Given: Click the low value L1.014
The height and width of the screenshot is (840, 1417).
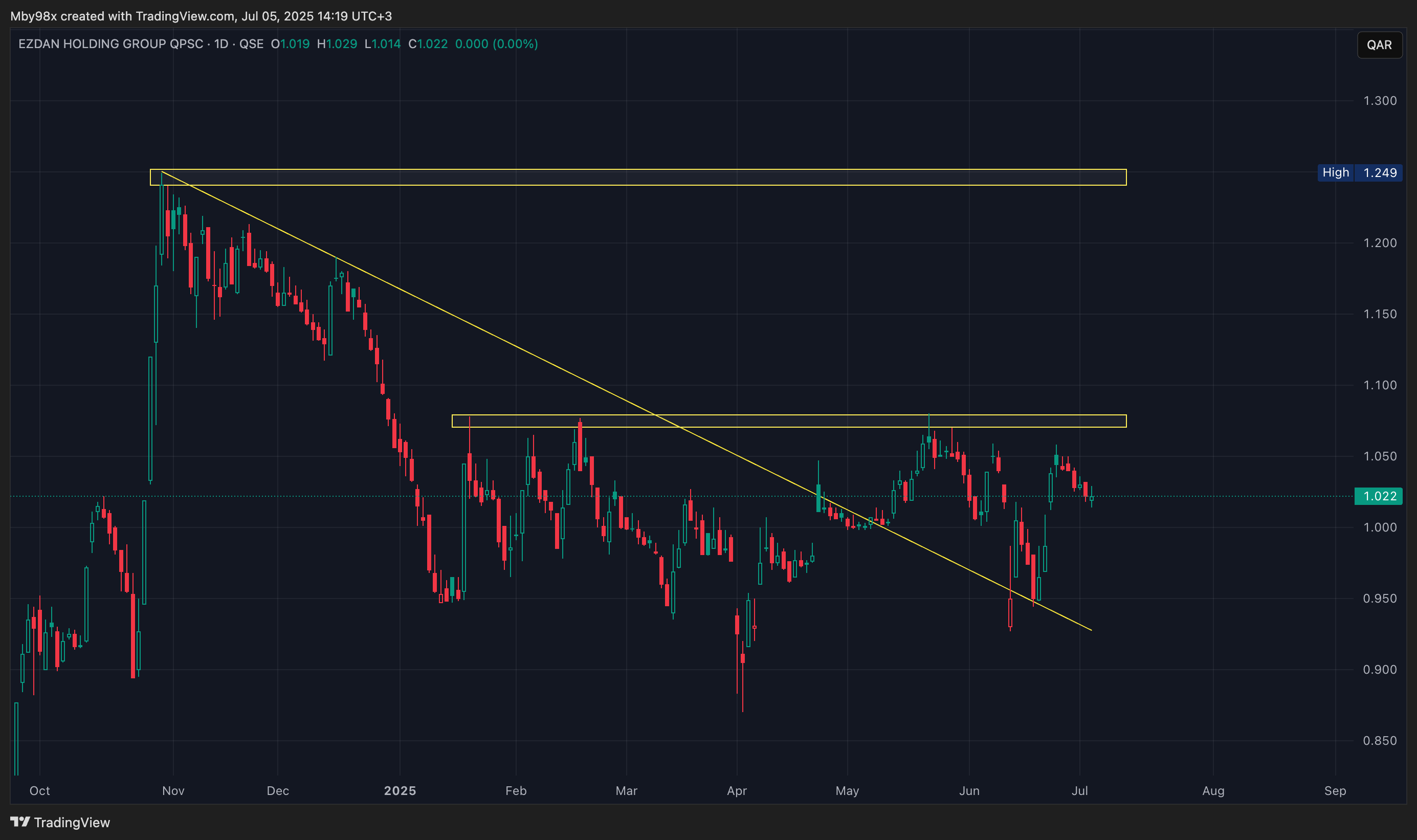Looking at the screenshot, I should point(383,44).
